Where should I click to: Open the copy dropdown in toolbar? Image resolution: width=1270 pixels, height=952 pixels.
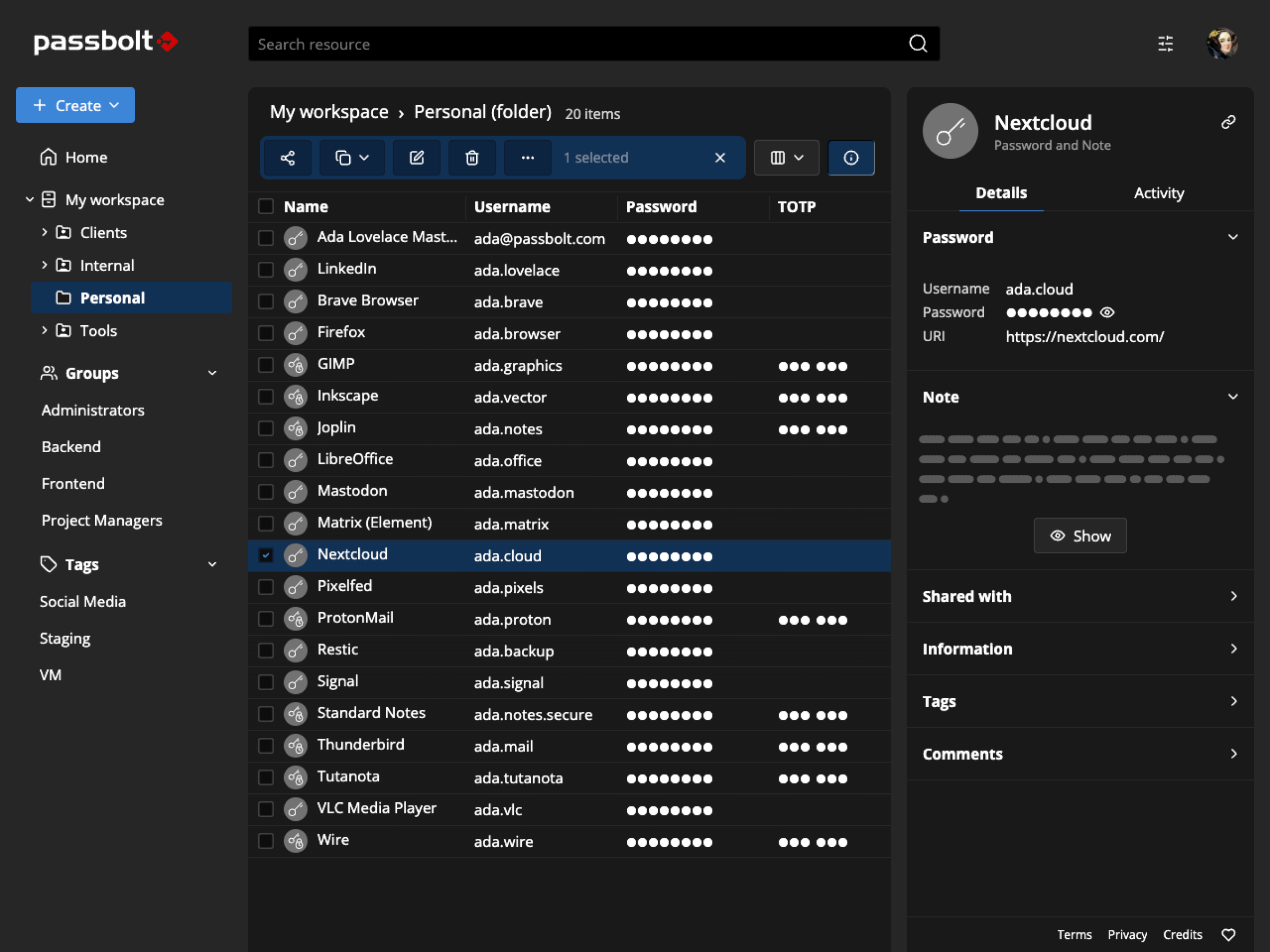pos(352,157)
